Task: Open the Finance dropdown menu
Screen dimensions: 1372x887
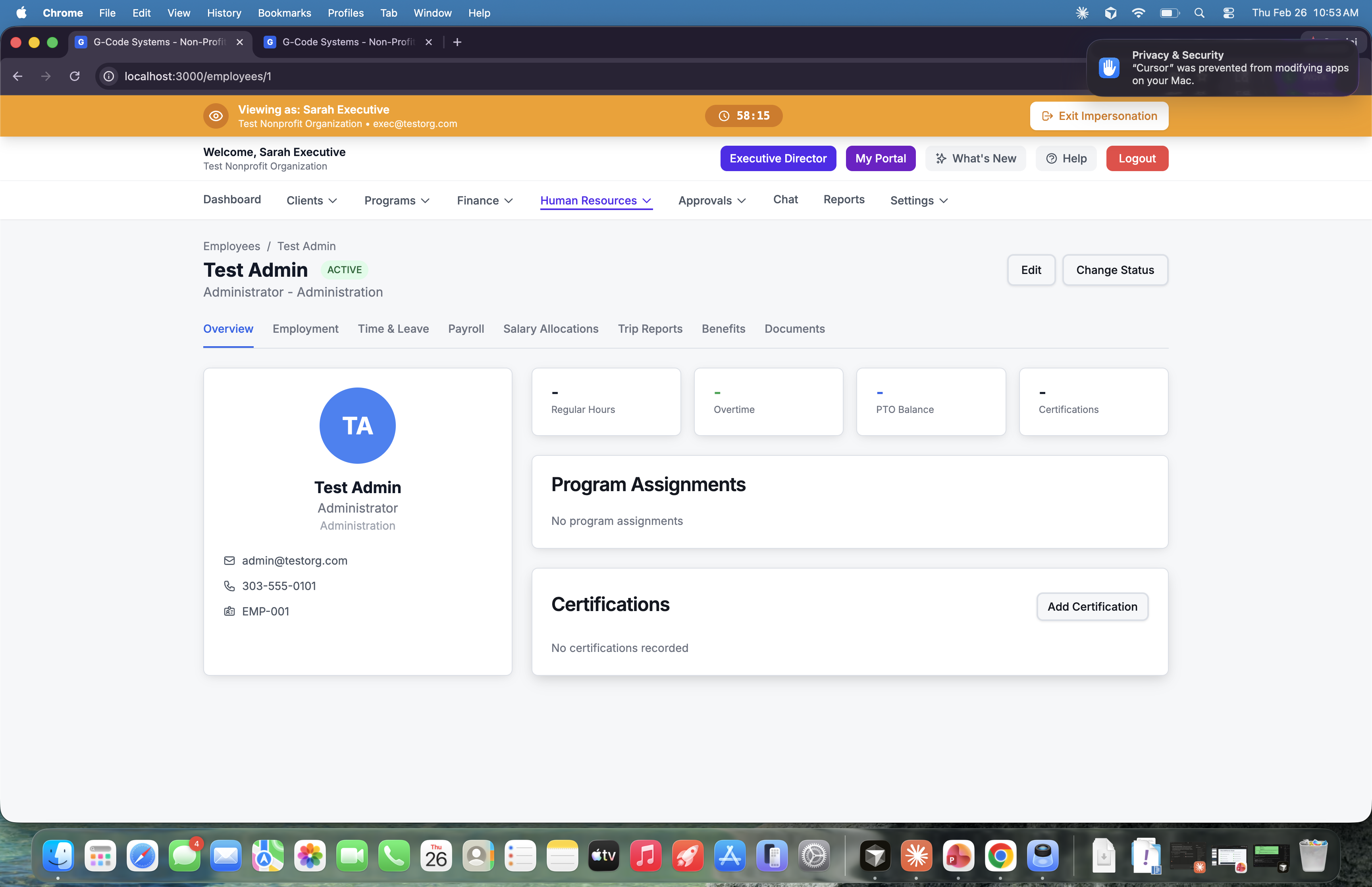Action: click(x=484, y=201)
